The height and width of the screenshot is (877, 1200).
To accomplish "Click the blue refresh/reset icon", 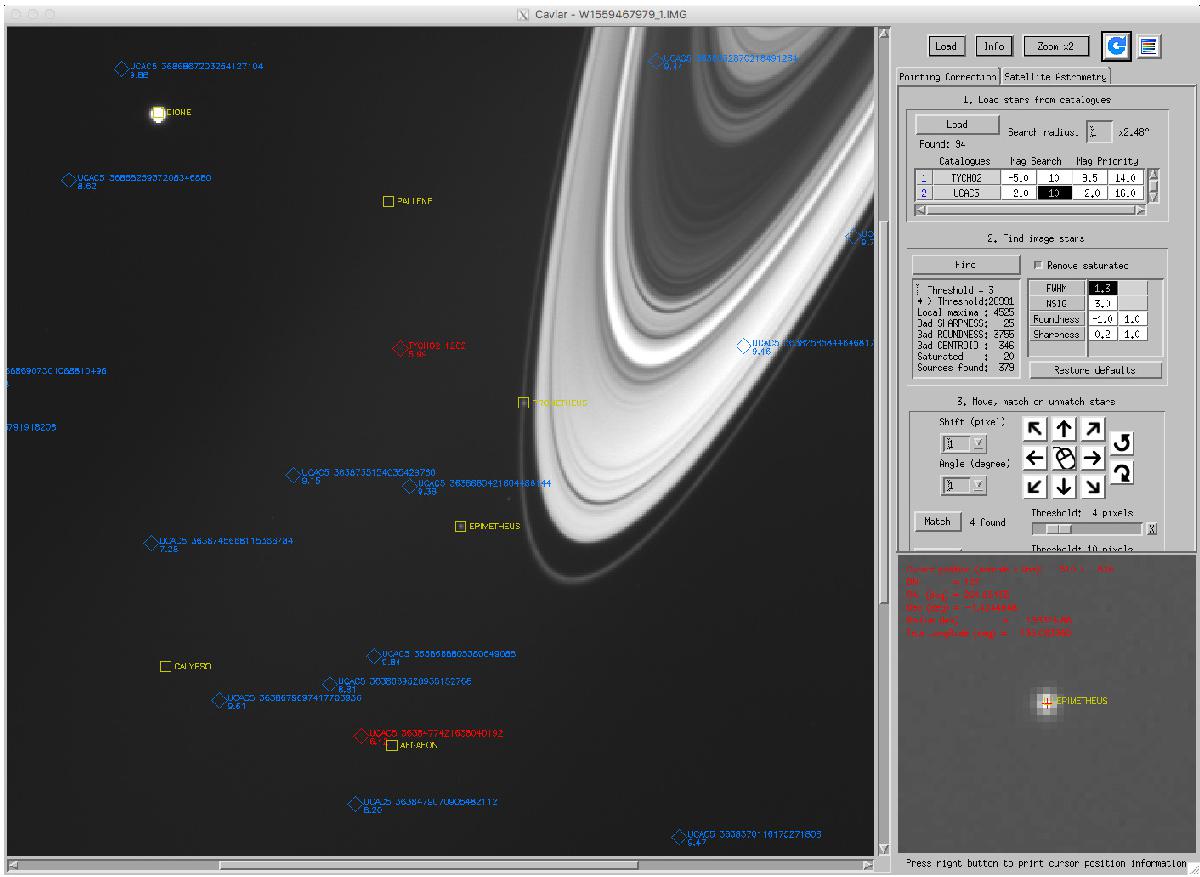I will 1115,46.
